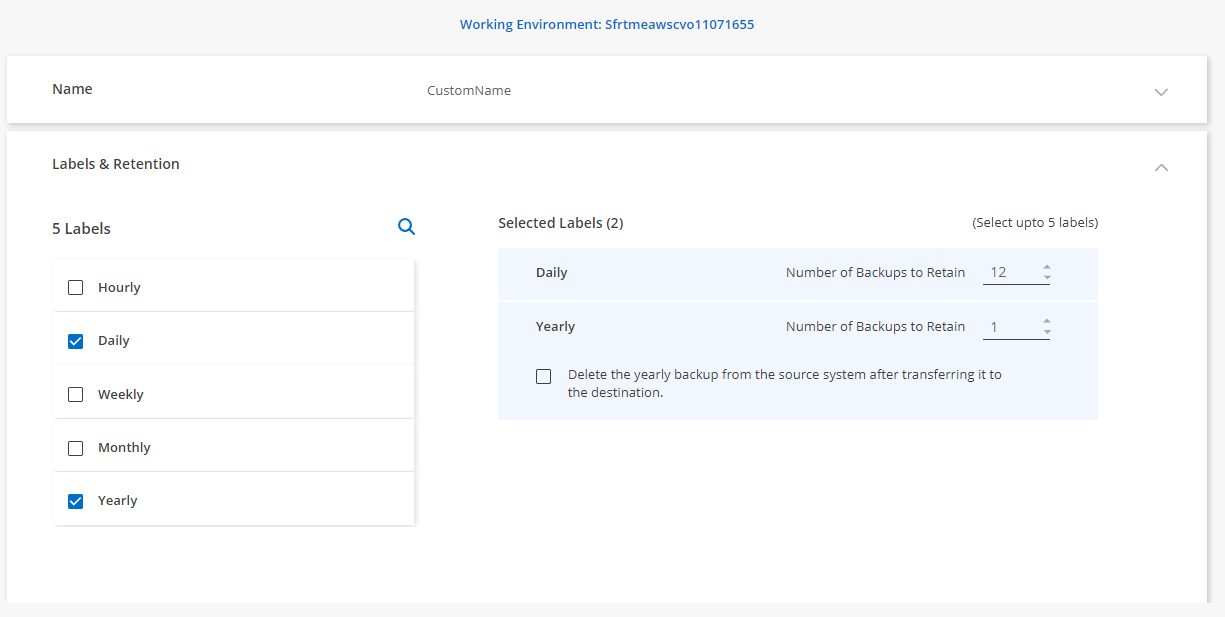Decrease the Yearly backup retention count
1225x617 pixels.
pyautogui.click(x=1046, y=331)
